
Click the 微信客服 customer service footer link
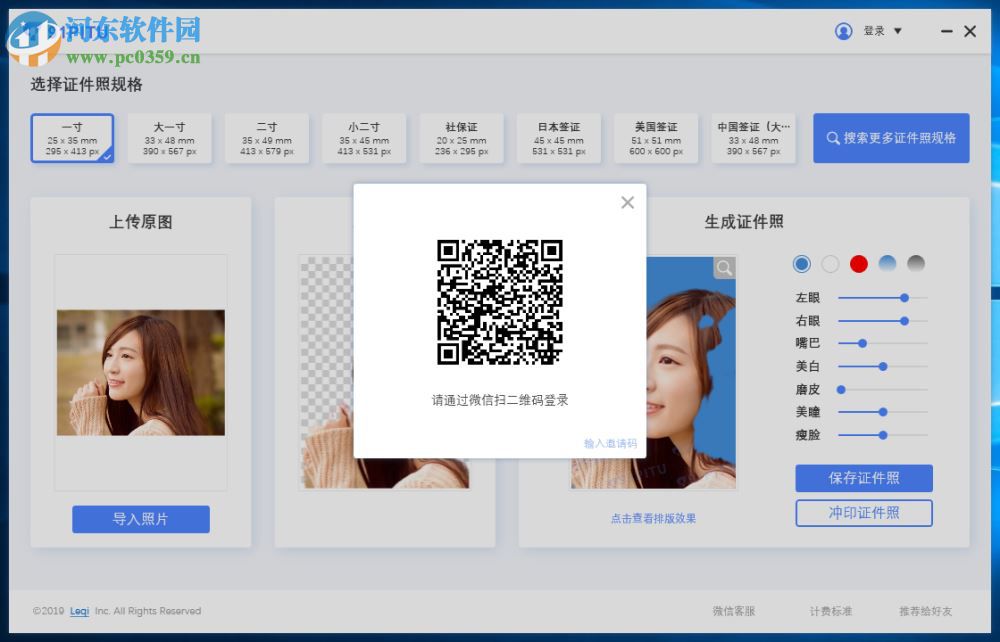tap(734, 611)
